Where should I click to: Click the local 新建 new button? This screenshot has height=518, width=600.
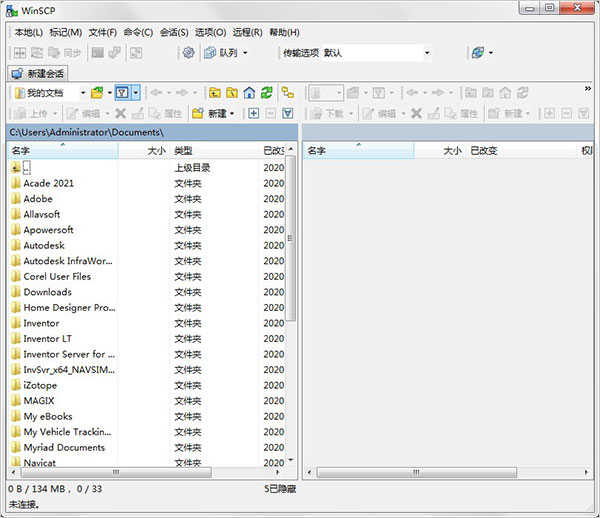coord(210,113)
